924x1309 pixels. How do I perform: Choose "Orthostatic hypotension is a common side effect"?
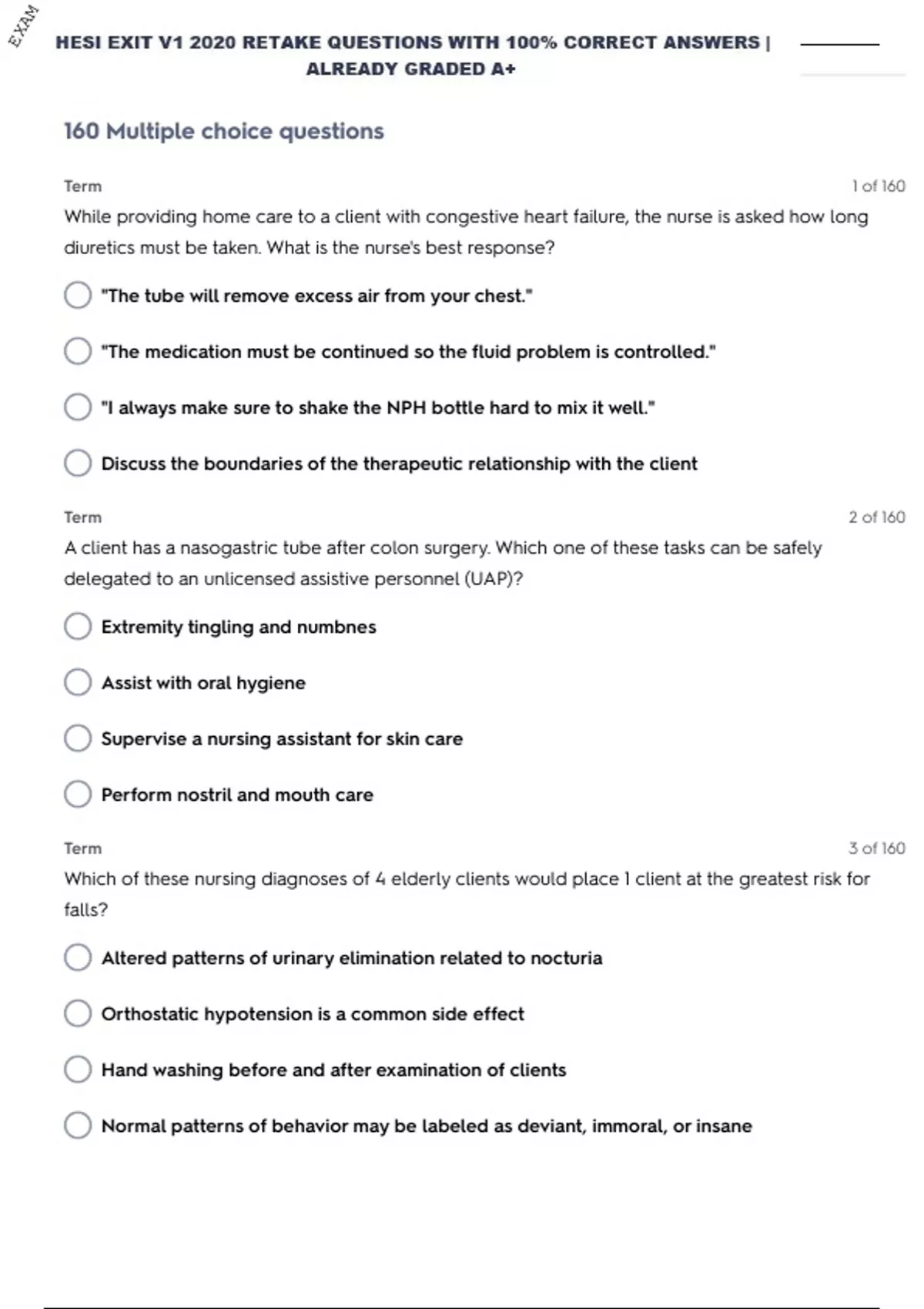[x=78, y=1013]
